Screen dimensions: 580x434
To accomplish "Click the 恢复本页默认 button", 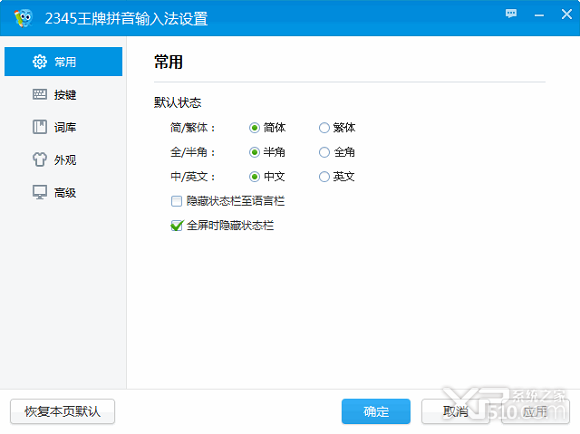I will coord(63,411).
